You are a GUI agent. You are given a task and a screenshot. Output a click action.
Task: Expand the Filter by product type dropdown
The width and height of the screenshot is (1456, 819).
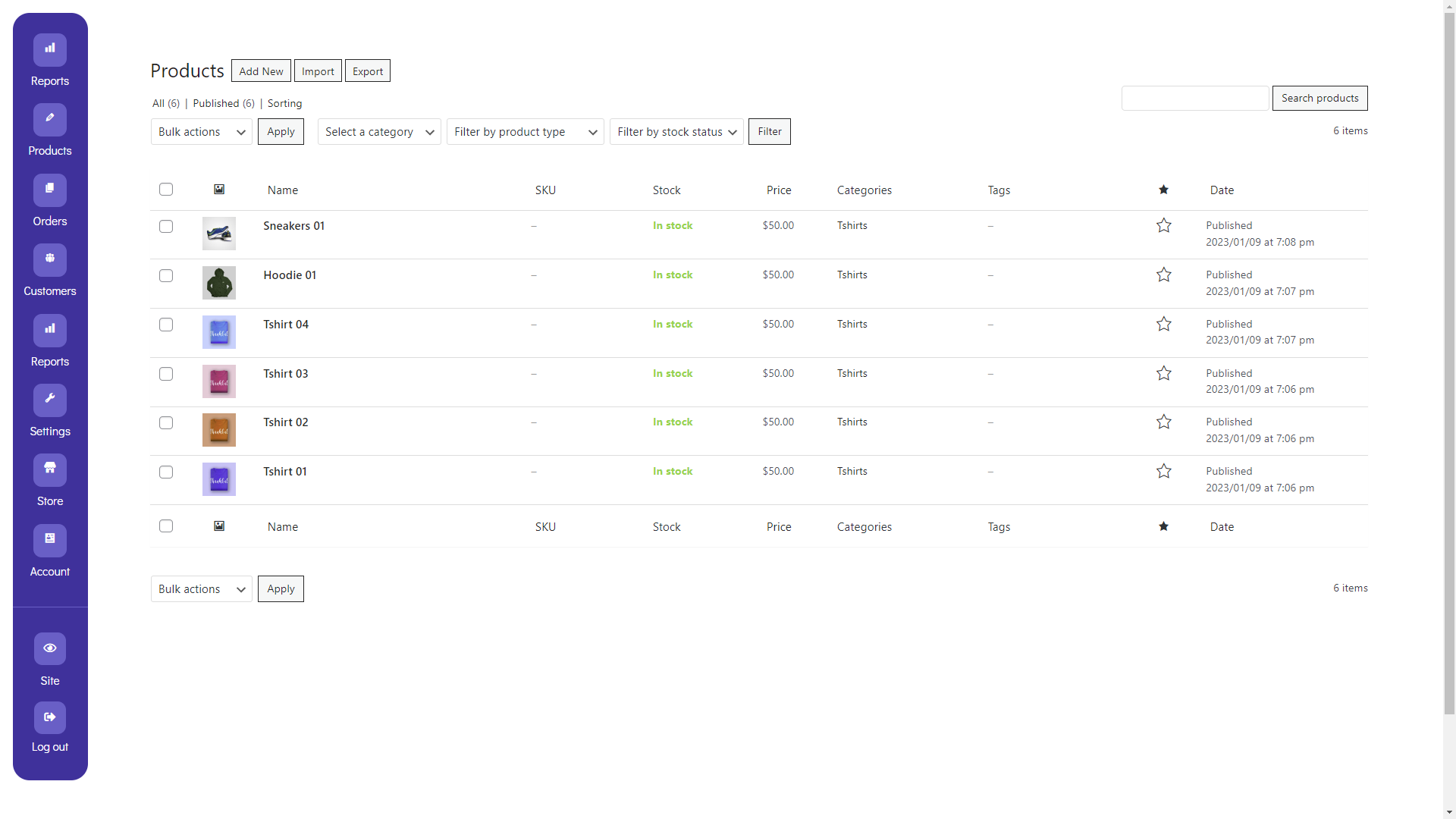pyautogui.click(x=525, y=131)
